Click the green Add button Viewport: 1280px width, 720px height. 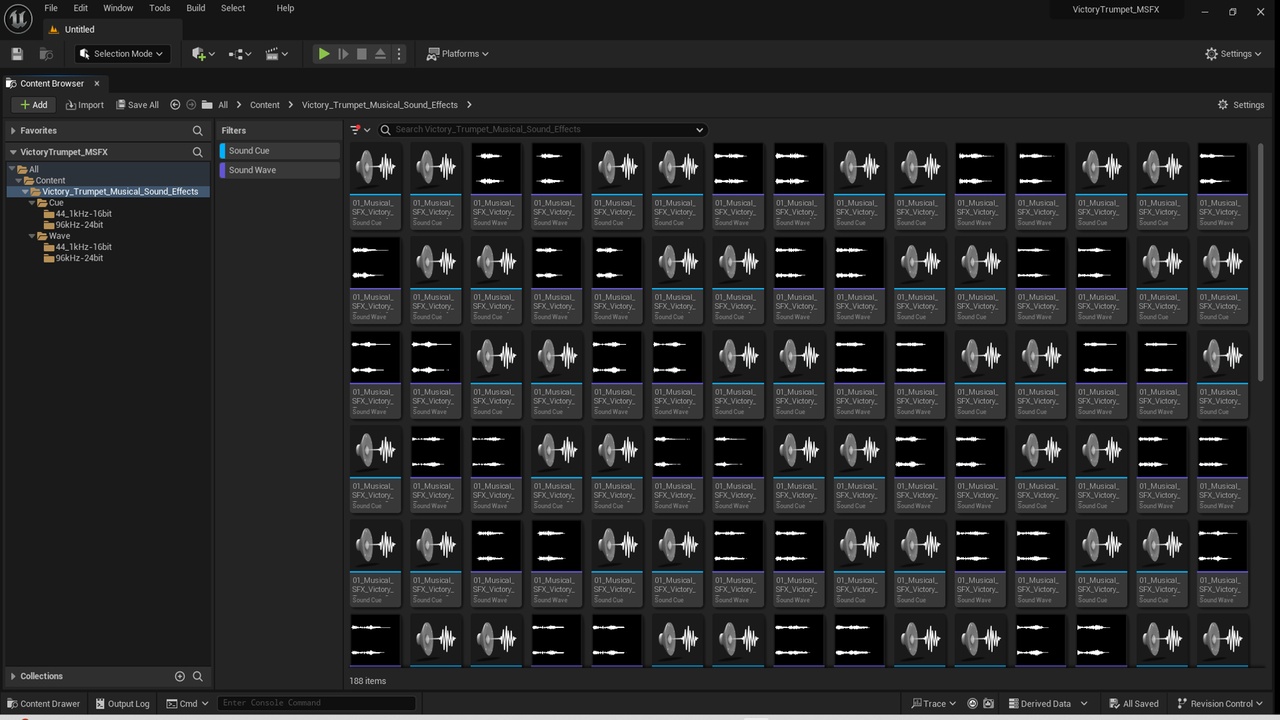click(33, 105)
